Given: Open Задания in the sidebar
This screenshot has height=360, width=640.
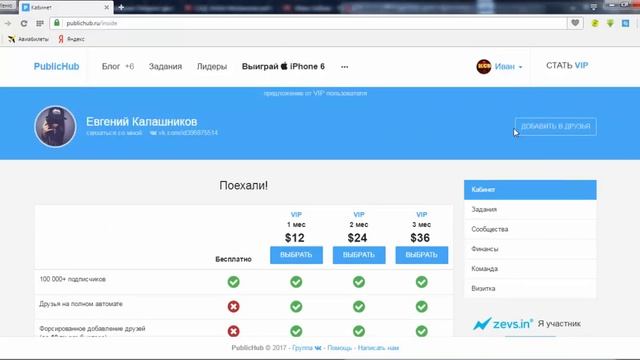Looking at the screenshot, I should click(x=530, y=209).
